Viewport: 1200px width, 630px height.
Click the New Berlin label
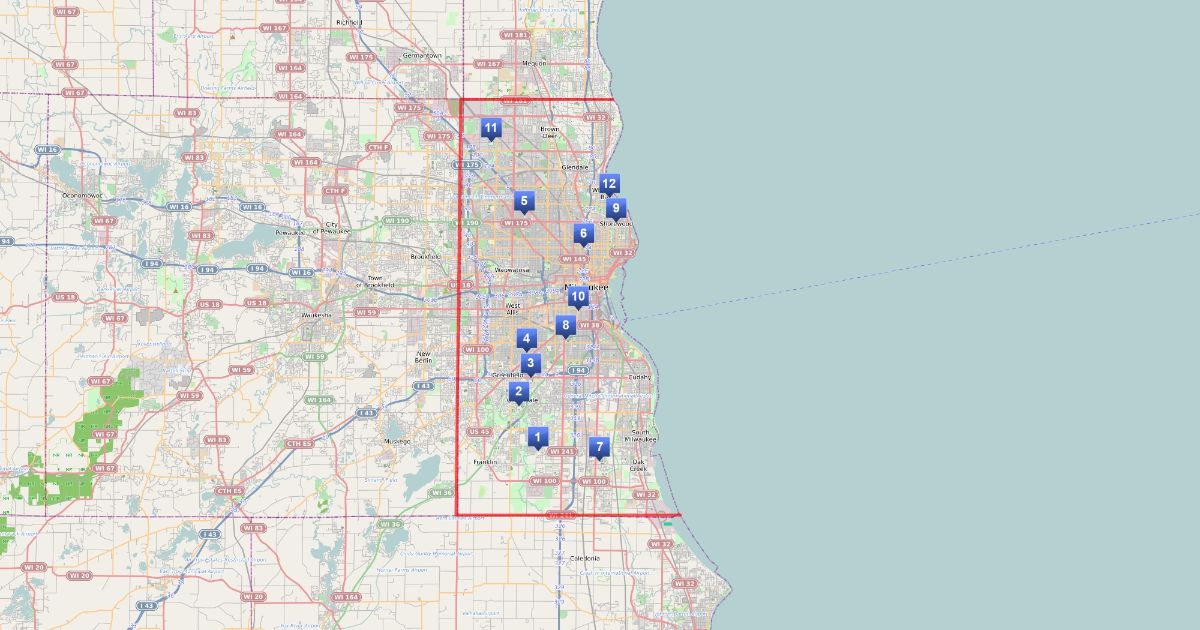pyautogui.click(x=424, y=357)
